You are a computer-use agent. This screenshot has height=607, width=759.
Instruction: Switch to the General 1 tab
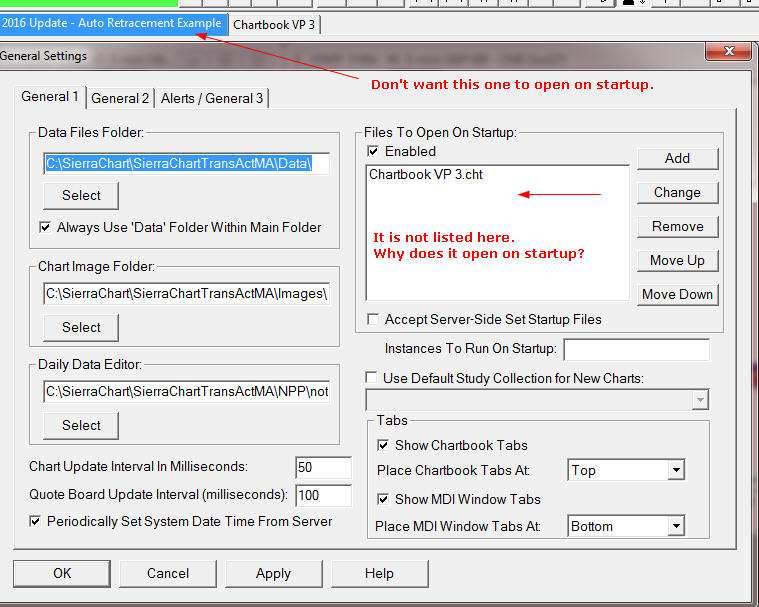49,97
